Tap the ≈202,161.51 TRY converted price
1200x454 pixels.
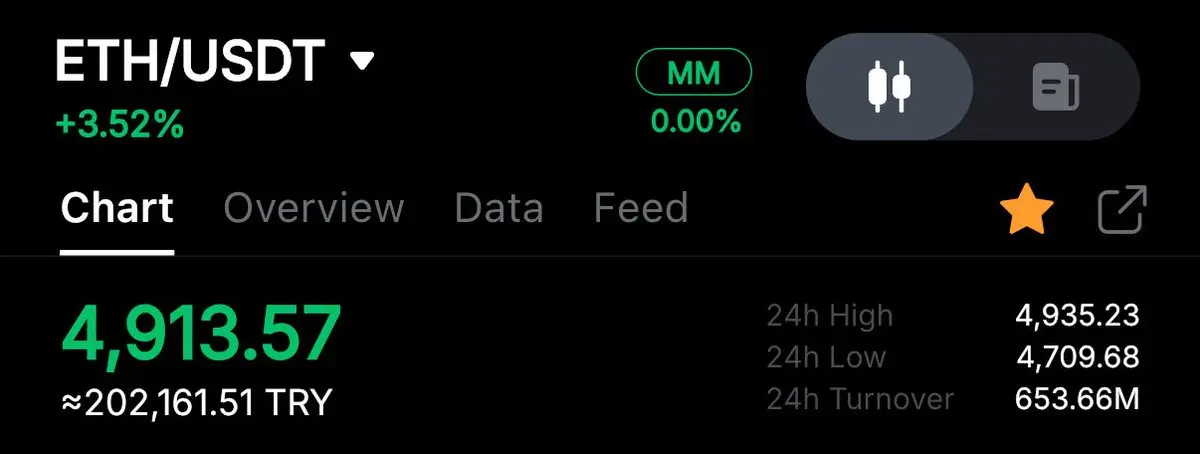[196, 403]
